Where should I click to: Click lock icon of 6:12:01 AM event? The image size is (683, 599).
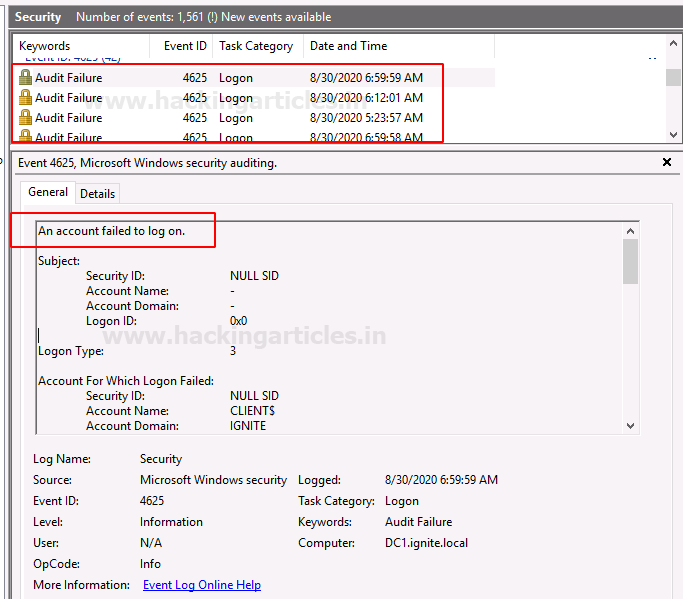click(25, 98)
